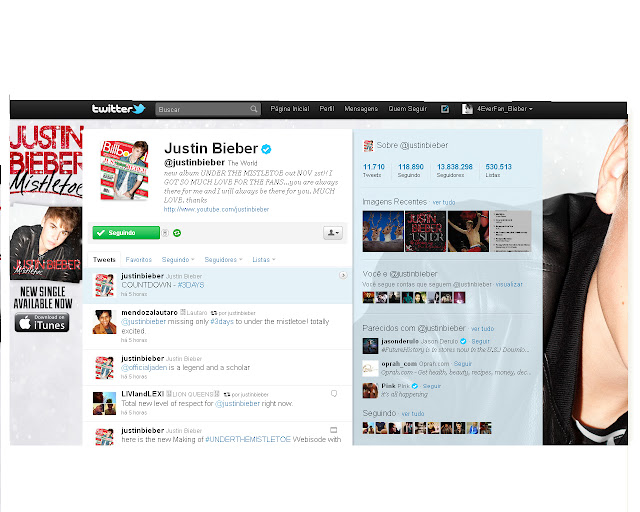
Task: Click oprah_com avatar in similar accounts
Action: 370,368
